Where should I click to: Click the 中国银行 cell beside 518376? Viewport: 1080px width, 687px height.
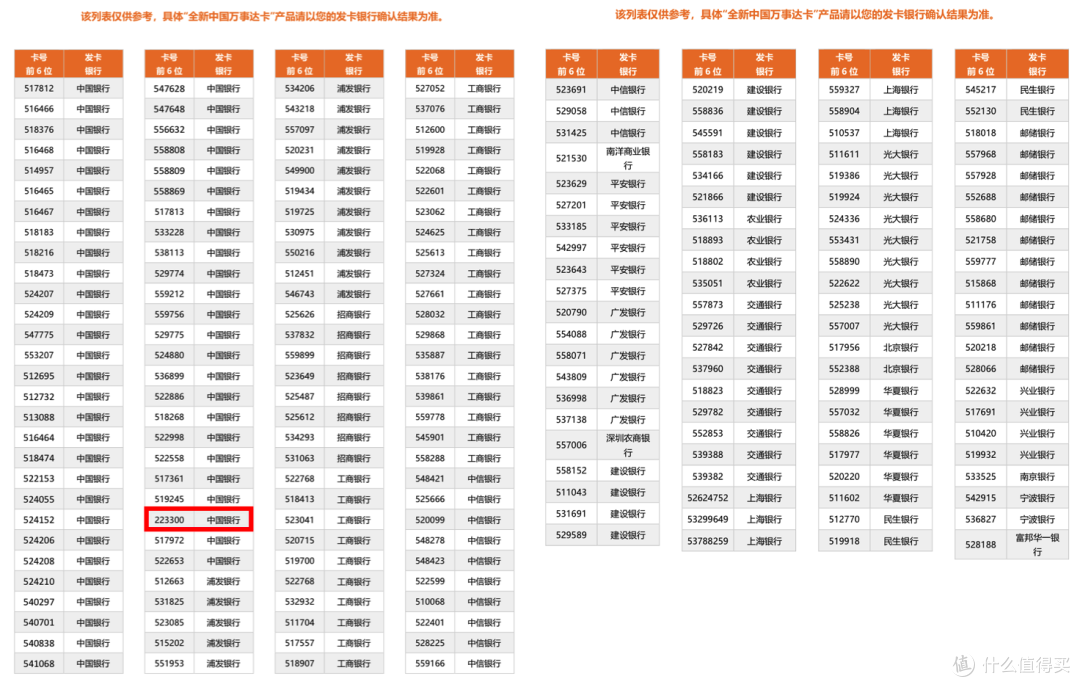[x=93, y=130]
